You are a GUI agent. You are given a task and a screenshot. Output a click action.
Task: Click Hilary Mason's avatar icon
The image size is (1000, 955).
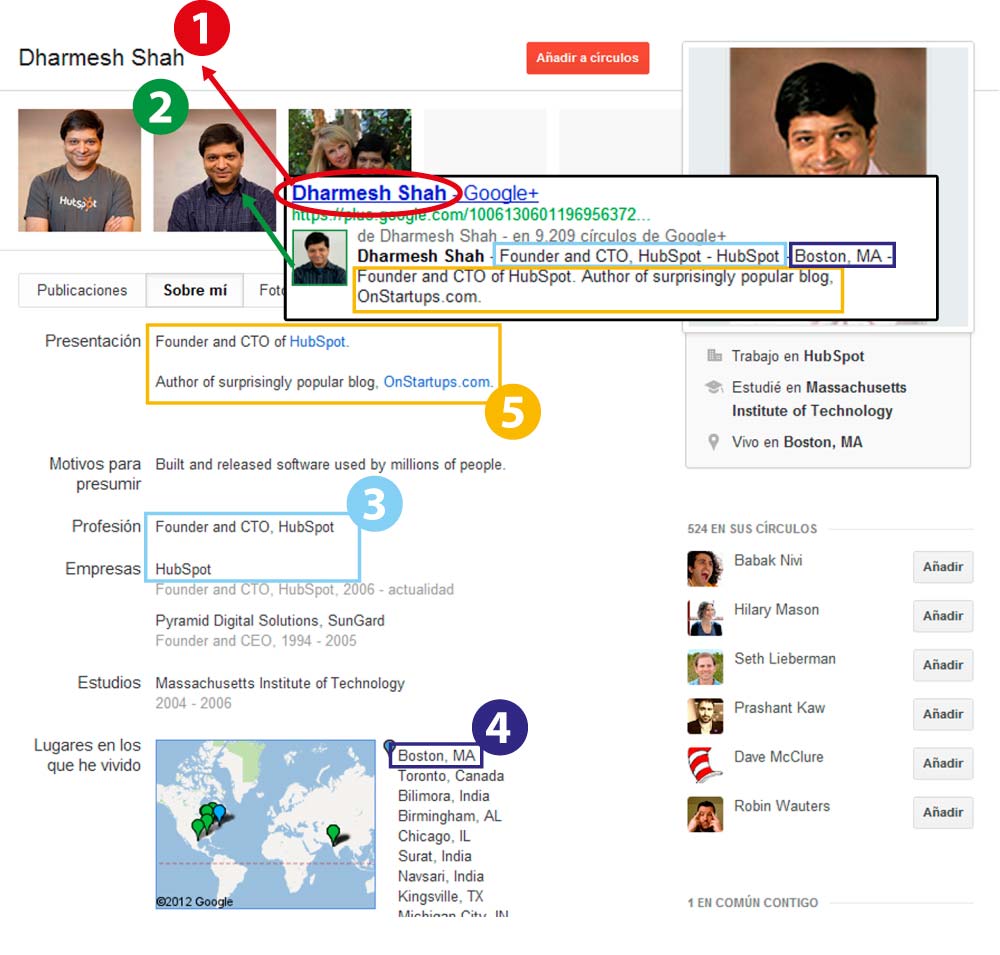(705, 617)
